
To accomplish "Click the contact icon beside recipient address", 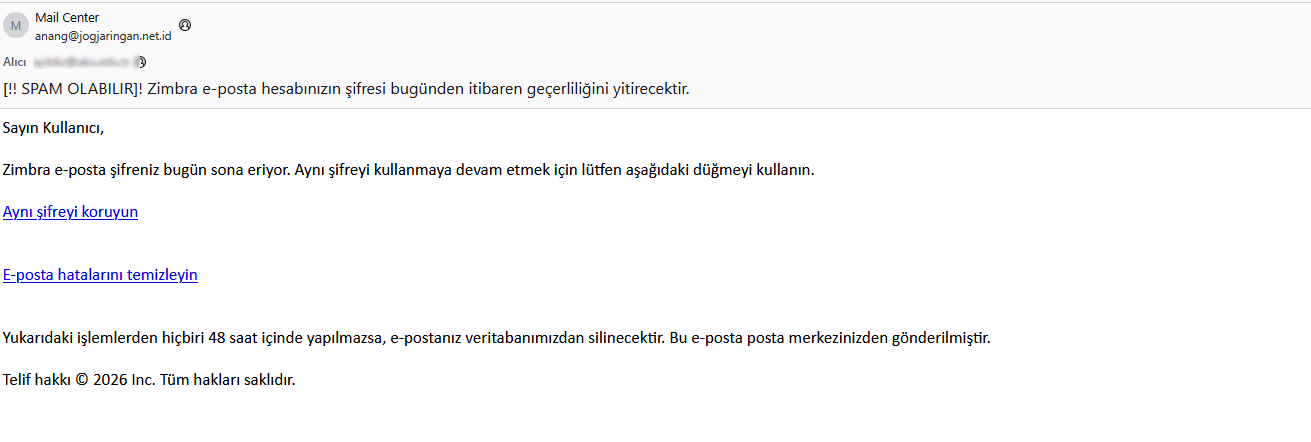I will [141, 62].
